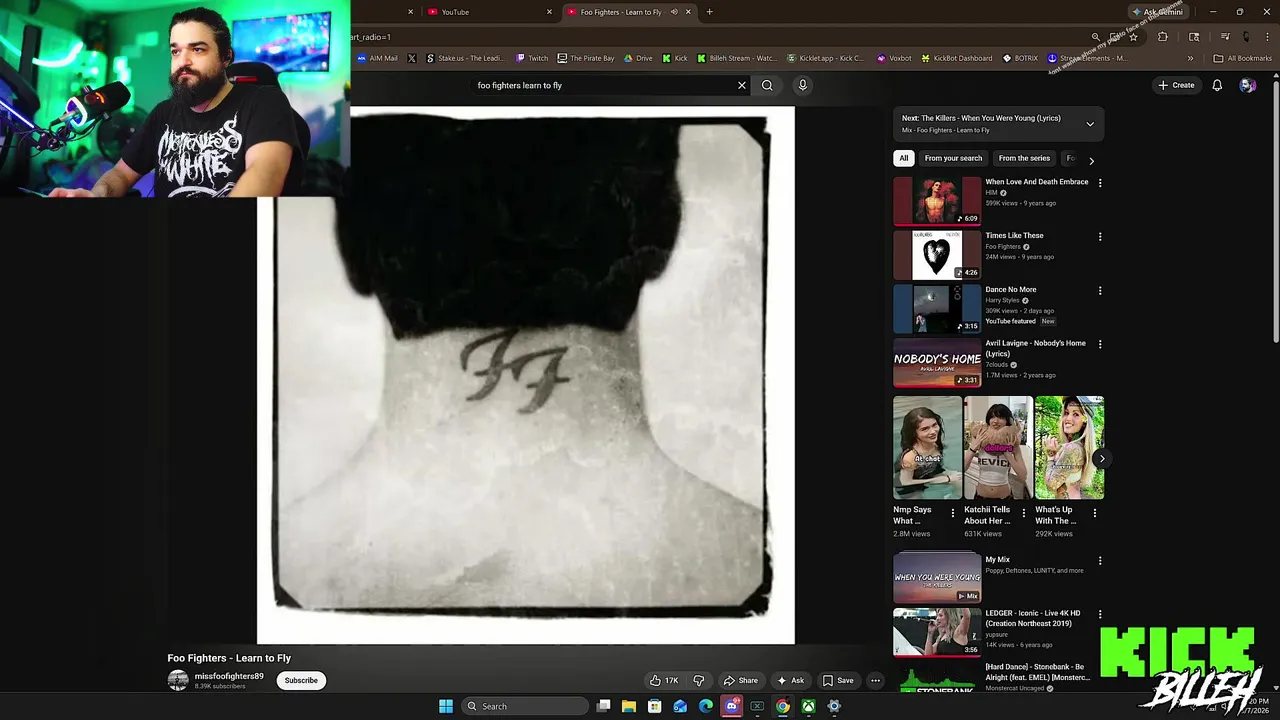The height and width of the screenshot is (720, 1280).
Task: Open the Voxbot bookmark
Action: (894, 58)
